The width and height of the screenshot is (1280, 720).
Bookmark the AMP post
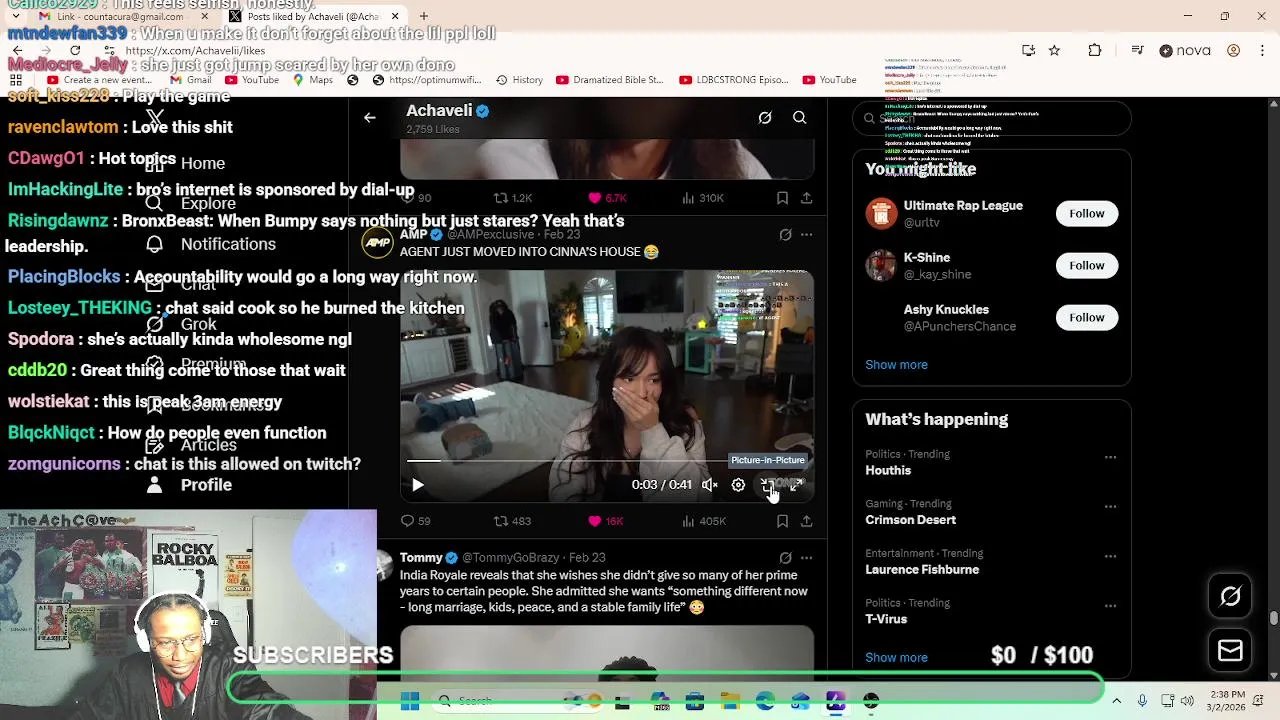coord(782,521)
